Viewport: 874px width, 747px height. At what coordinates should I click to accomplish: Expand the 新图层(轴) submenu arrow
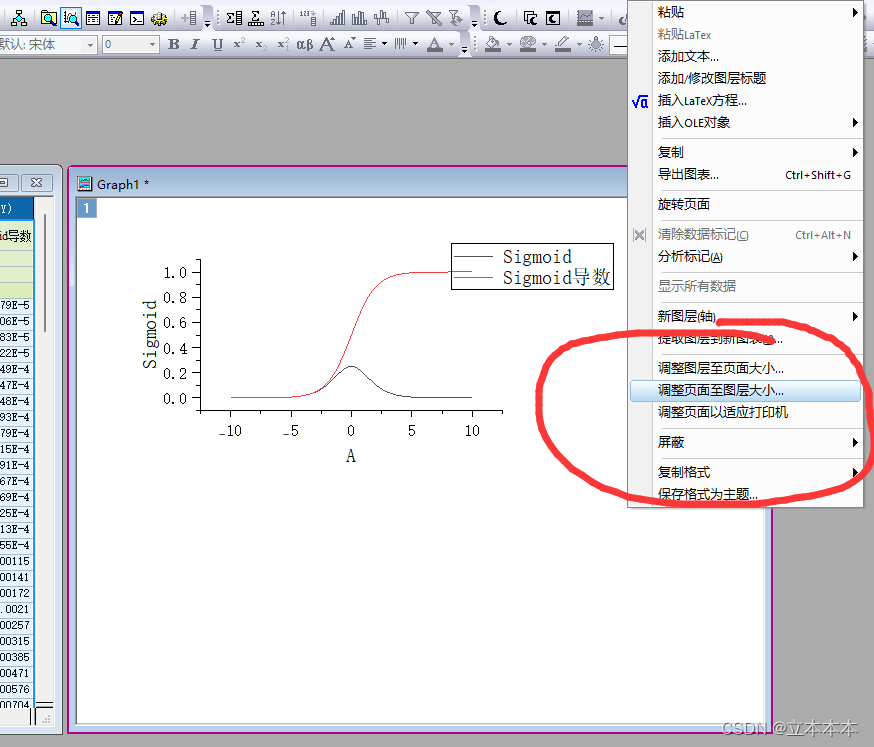coord(855,317)
